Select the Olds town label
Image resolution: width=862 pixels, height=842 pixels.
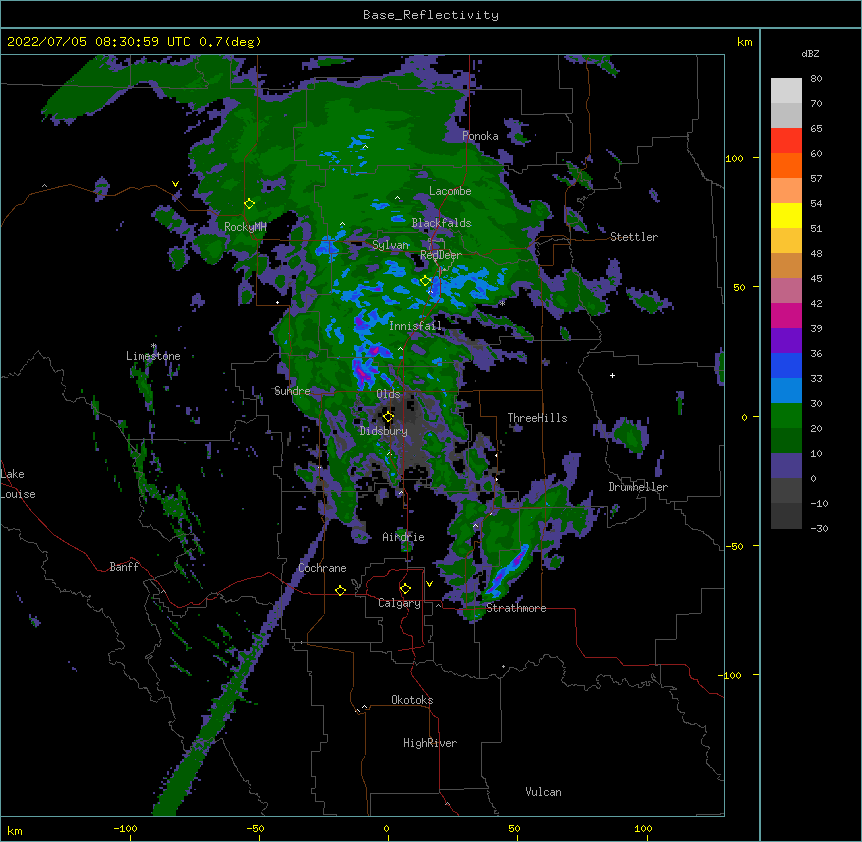point(388,394)
